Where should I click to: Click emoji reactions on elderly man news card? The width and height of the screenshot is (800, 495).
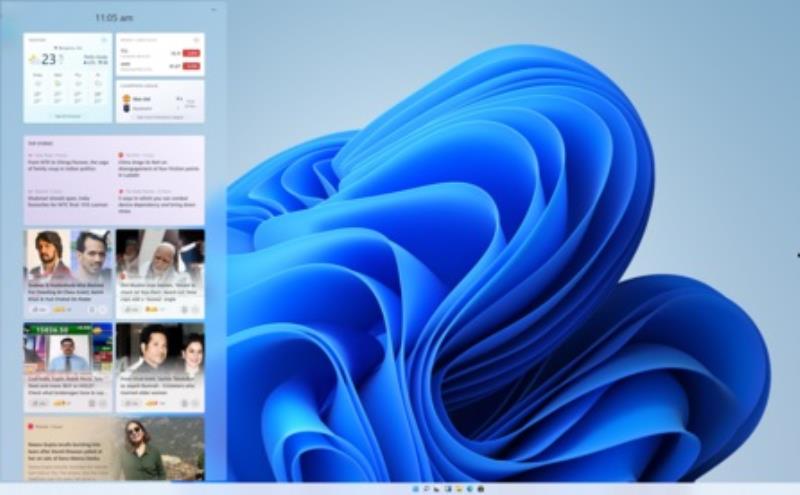[152, 310]
